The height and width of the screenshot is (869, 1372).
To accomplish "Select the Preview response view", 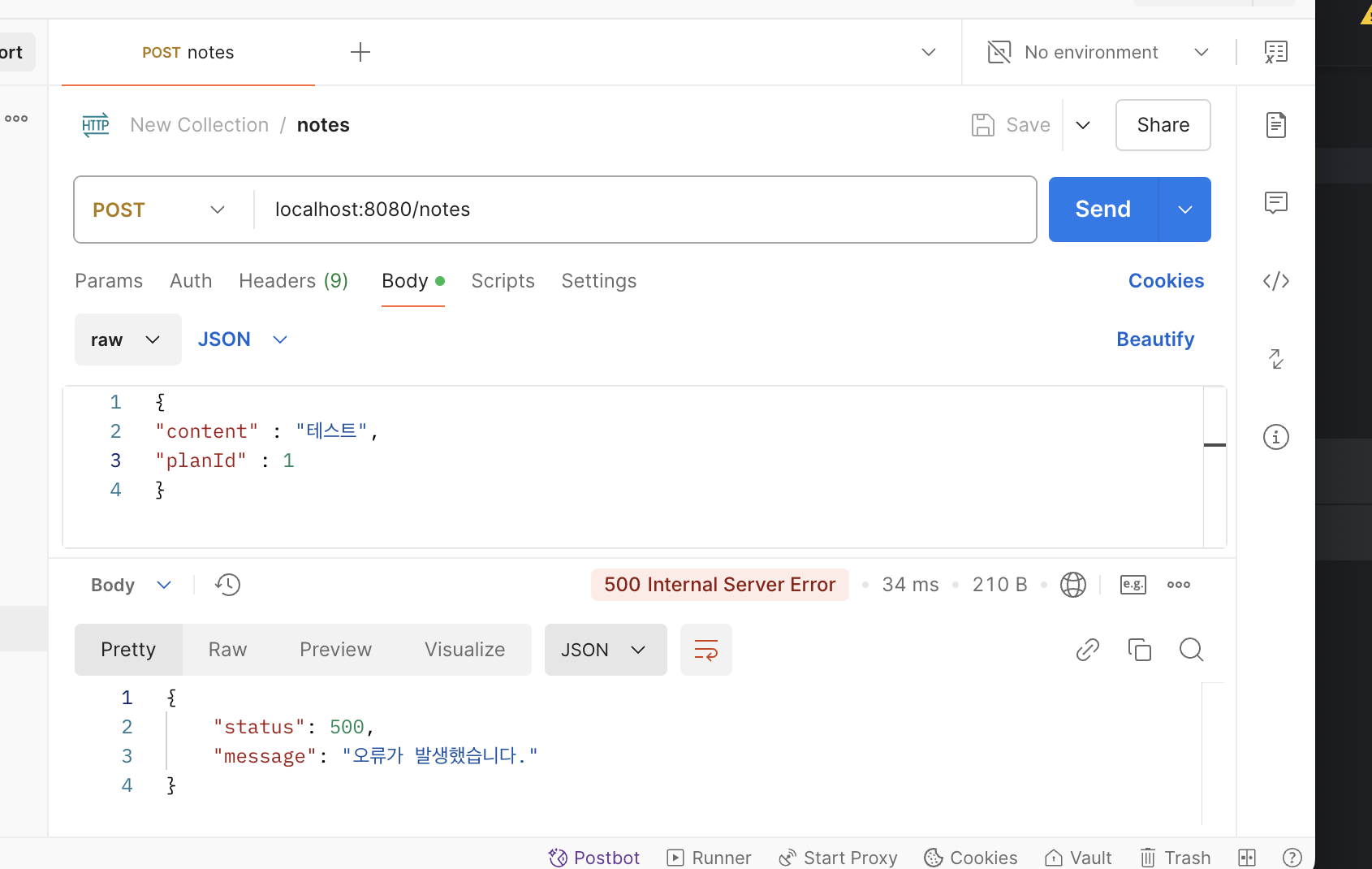I will [x=335, y=650].
